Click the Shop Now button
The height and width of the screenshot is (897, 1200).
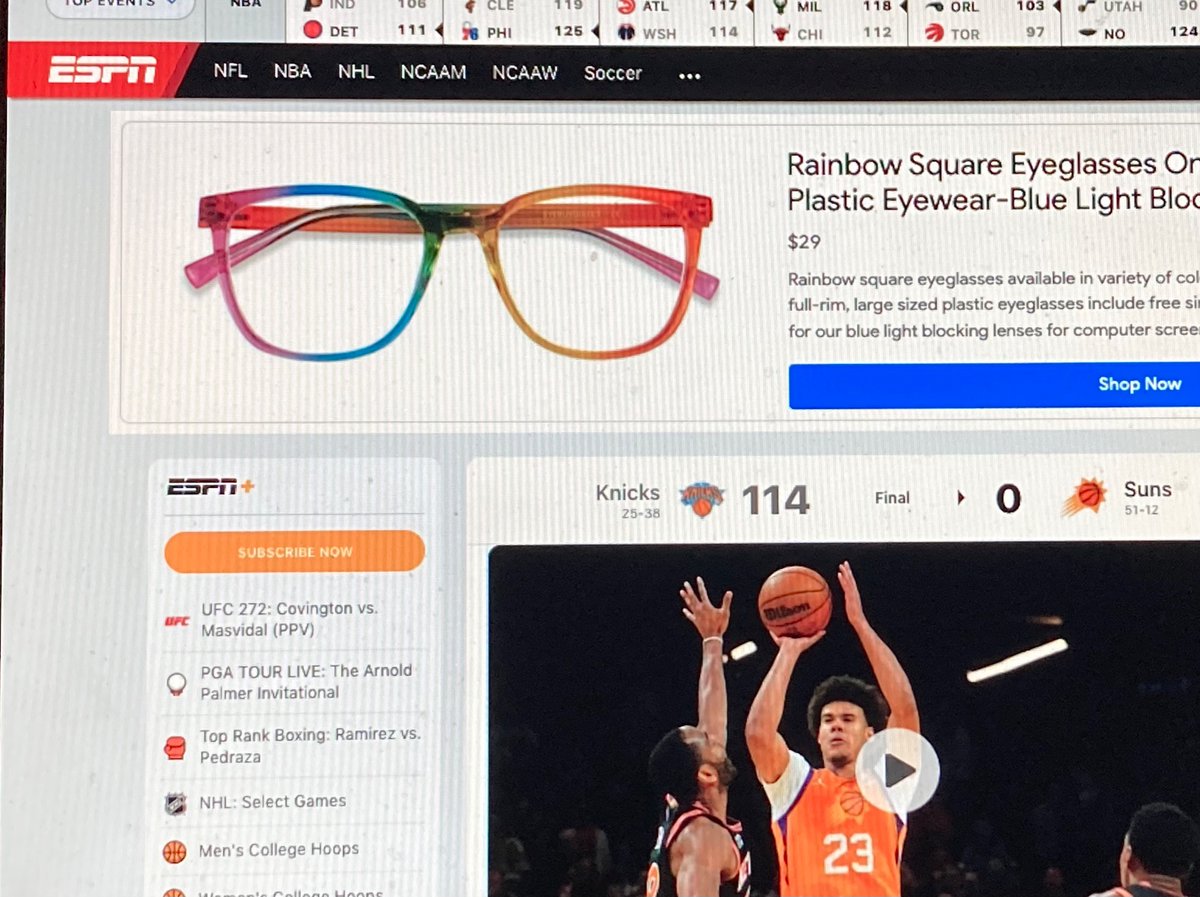coord(994,385)
